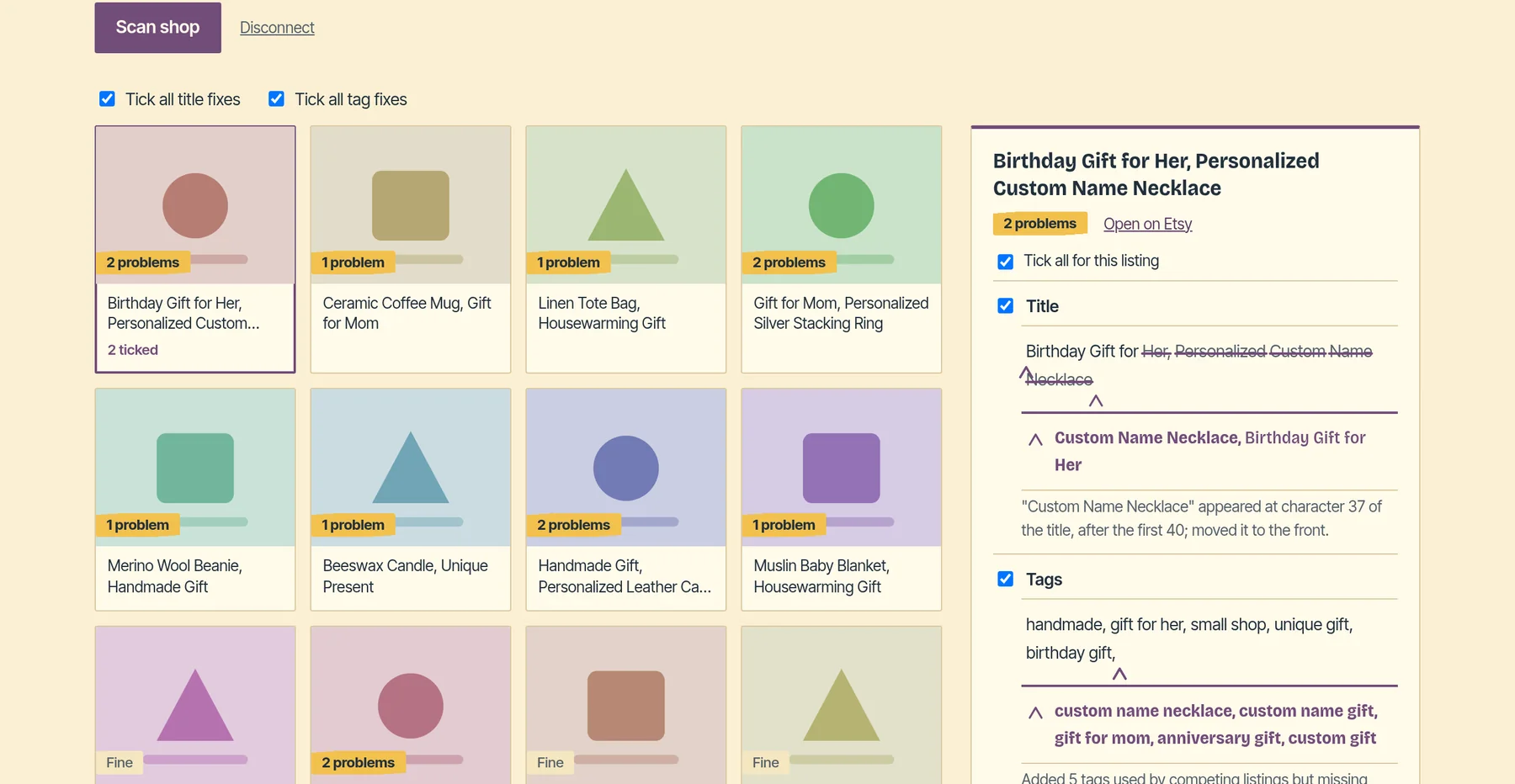Image resolution: width=1515 pixels, height=784 pixels.
Task: Click the 1 problem badge on Ceramic Coffee Mug
Action: 353,262
